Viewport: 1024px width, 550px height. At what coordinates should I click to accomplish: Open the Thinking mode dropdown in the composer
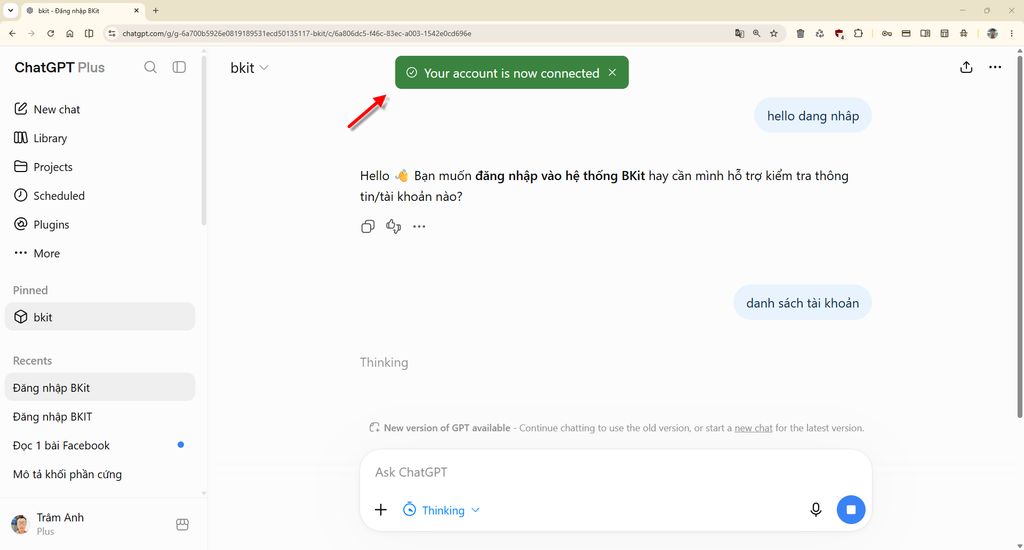(x=441, y=510)
